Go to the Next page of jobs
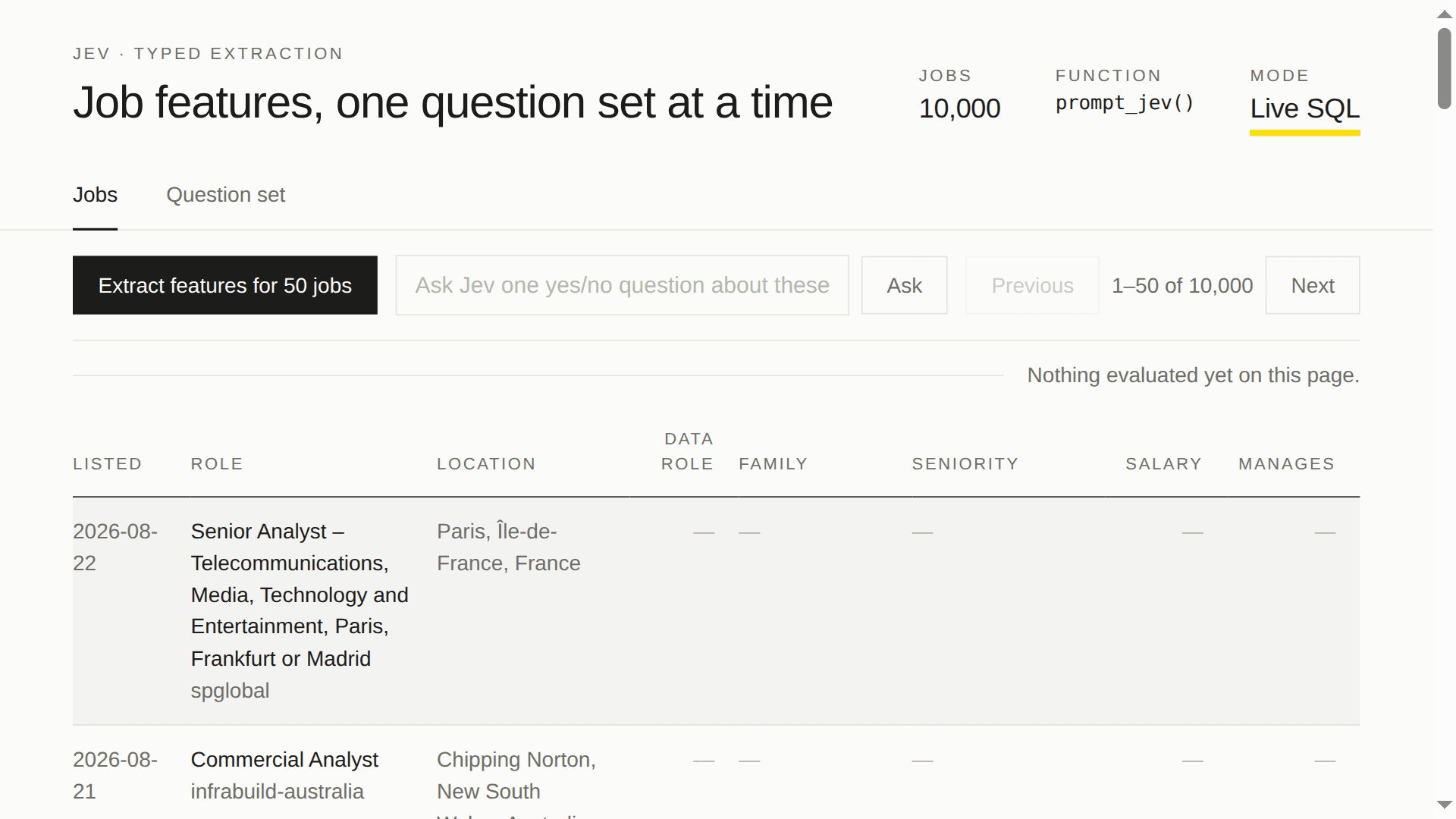This screenshot has height=819, width=1456. click(x=1313, y=285)
